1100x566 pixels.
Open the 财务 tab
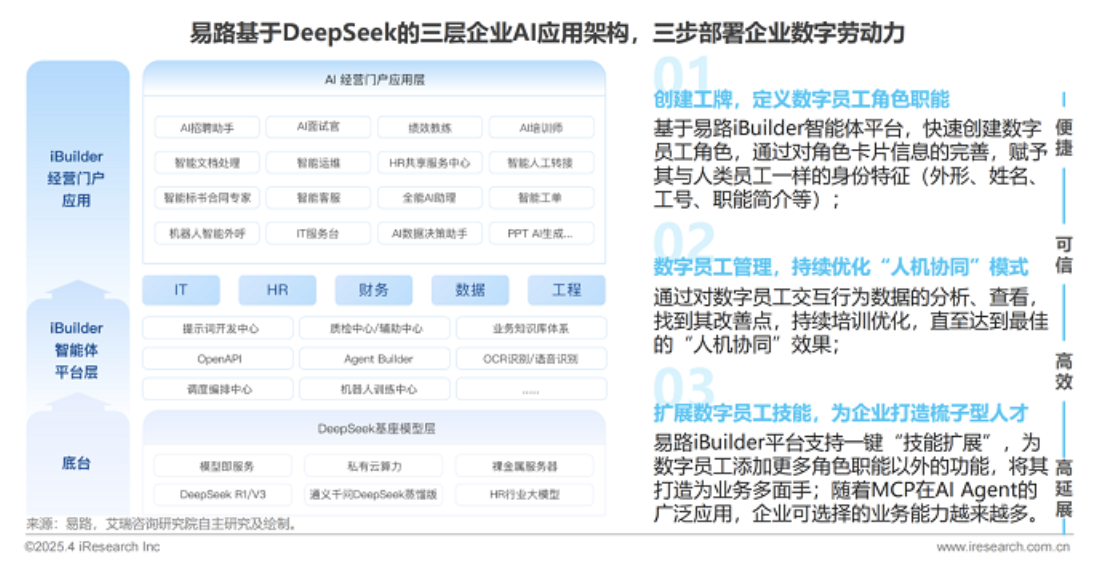(374, 290)
